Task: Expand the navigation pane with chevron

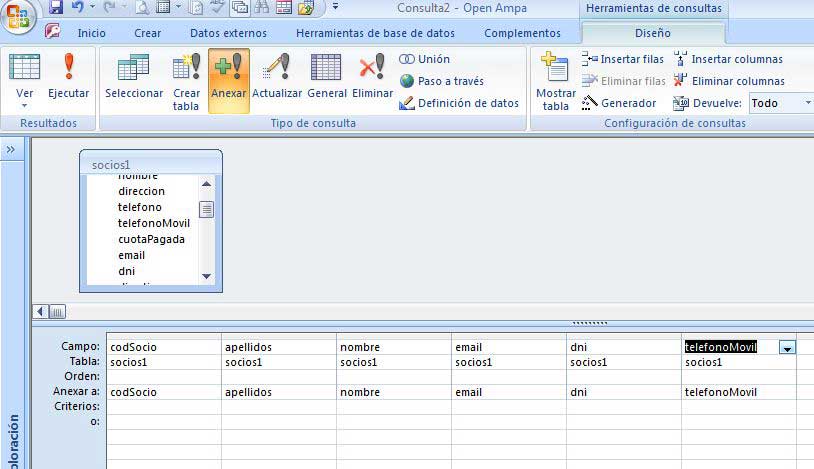Action: 11,149
